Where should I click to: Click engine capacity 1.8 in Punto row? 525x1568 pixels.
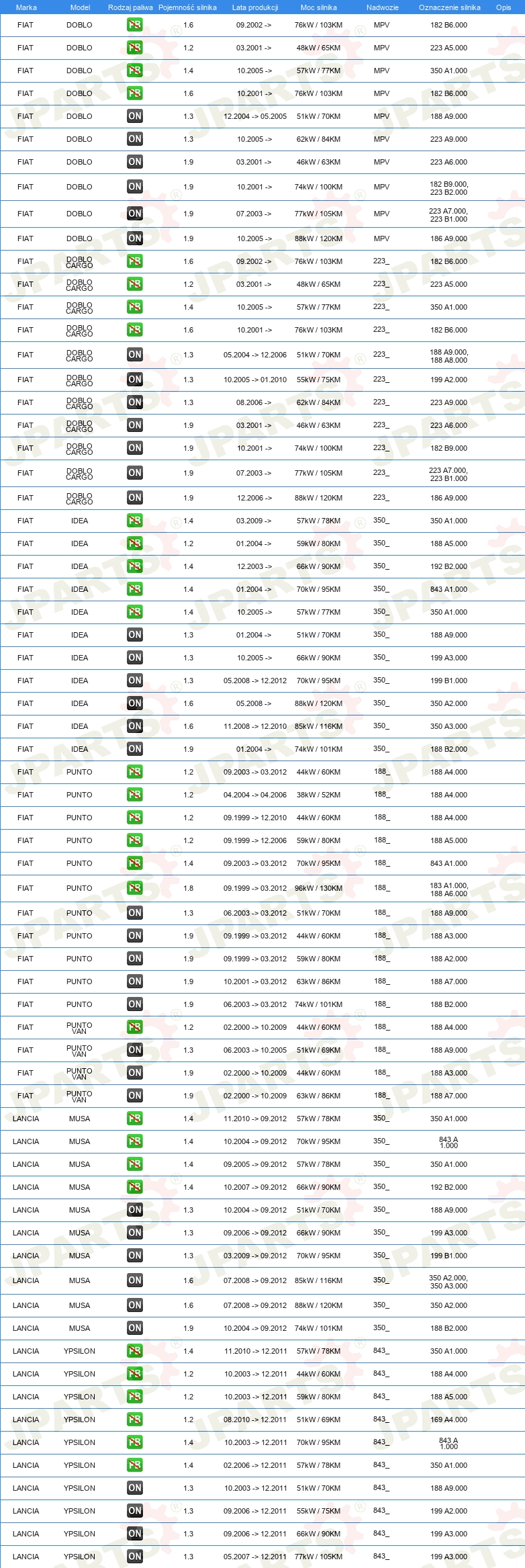click(x=188, y=888)
